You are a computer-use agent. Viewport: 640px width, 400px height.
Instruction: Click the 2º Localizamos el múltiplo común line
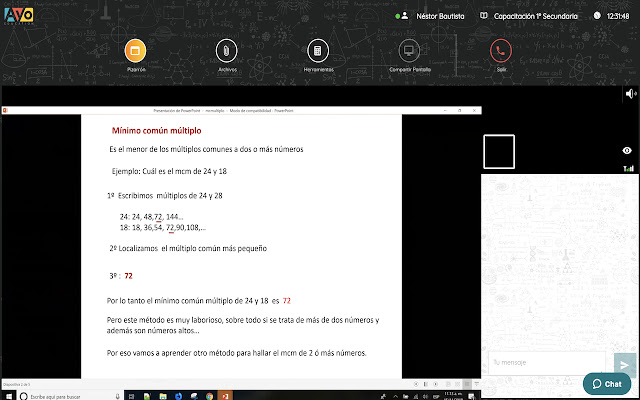tap(188, 248)
